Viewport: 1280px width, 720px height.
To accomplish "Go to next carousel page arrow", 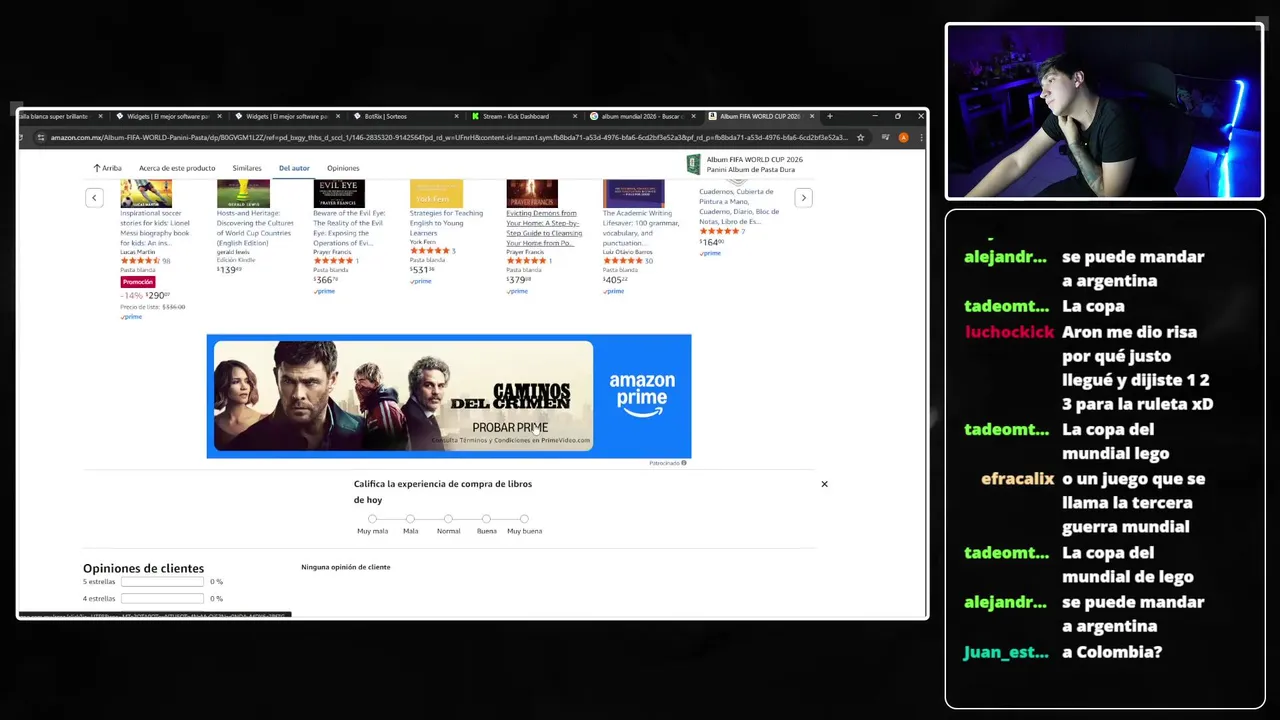I will [x=803, y=198].
